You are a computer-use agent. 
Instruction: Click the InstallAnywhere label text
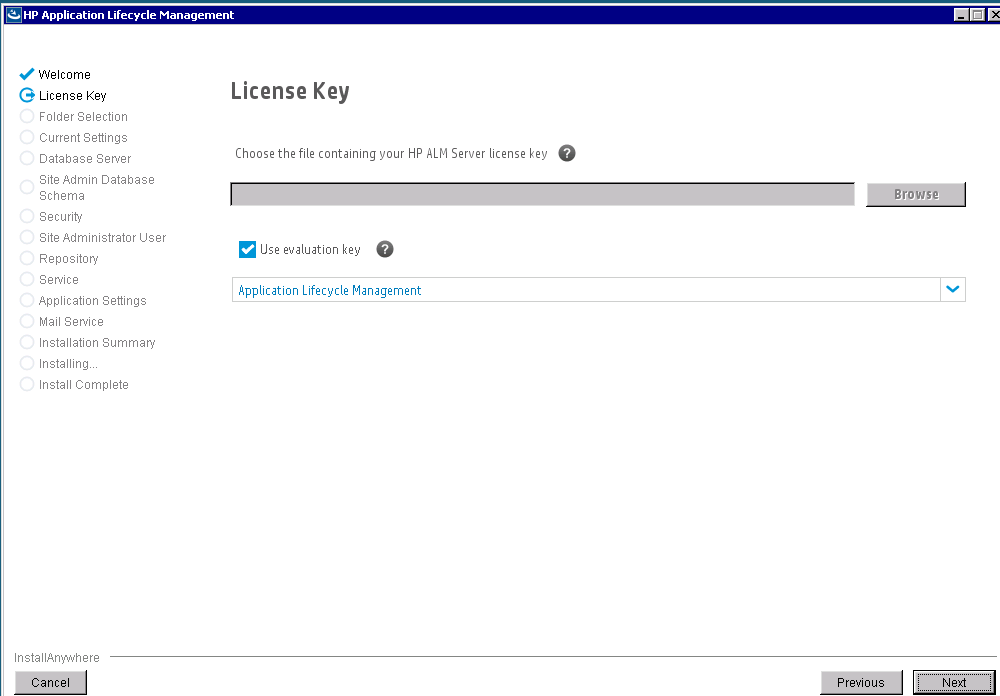coord(57,658)
